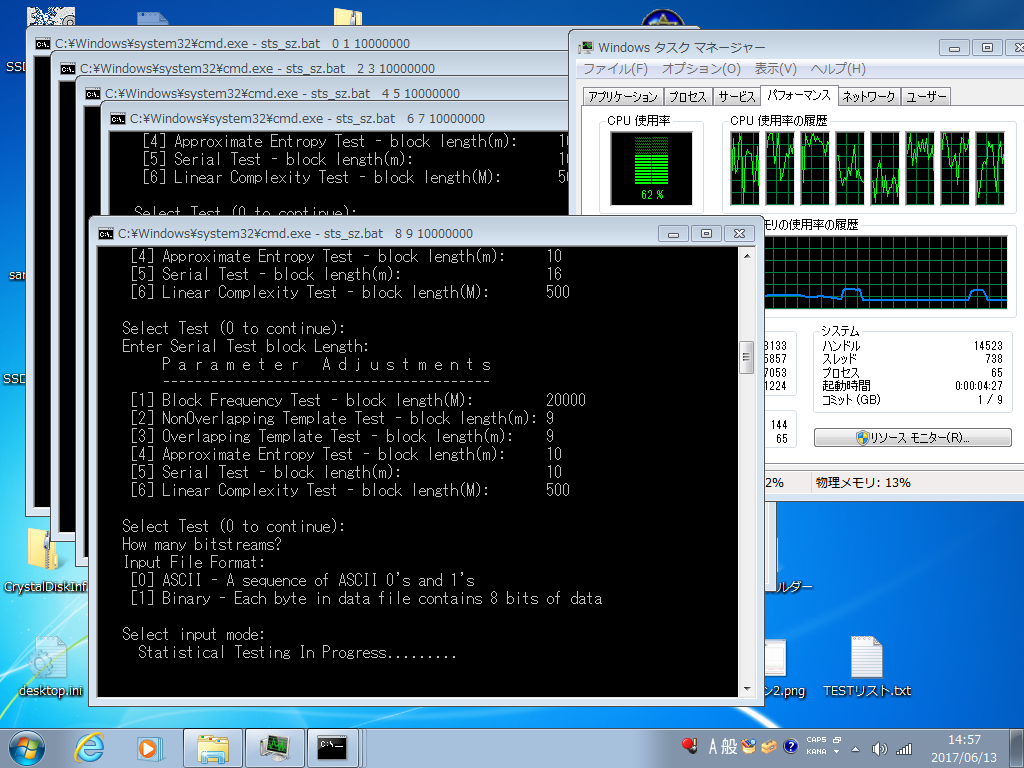Click the リソース モニター(R)... button
This screenshot has height=768, width=1024.
[912, 438]
